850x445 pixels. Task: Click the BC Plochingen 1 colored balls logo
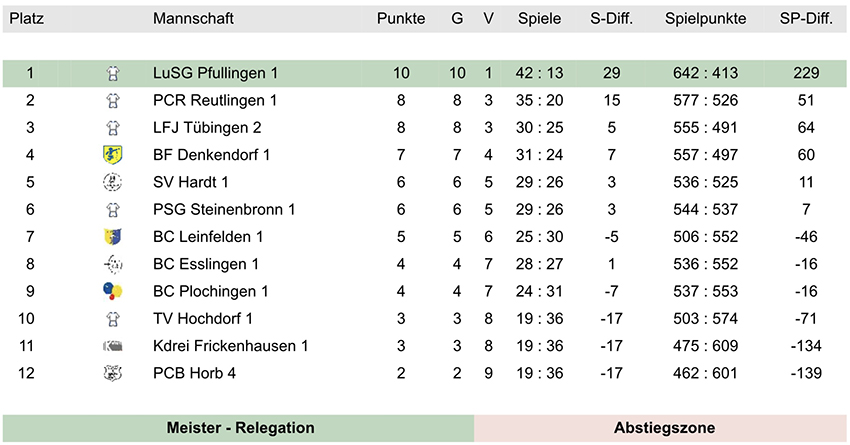(113, 291)
